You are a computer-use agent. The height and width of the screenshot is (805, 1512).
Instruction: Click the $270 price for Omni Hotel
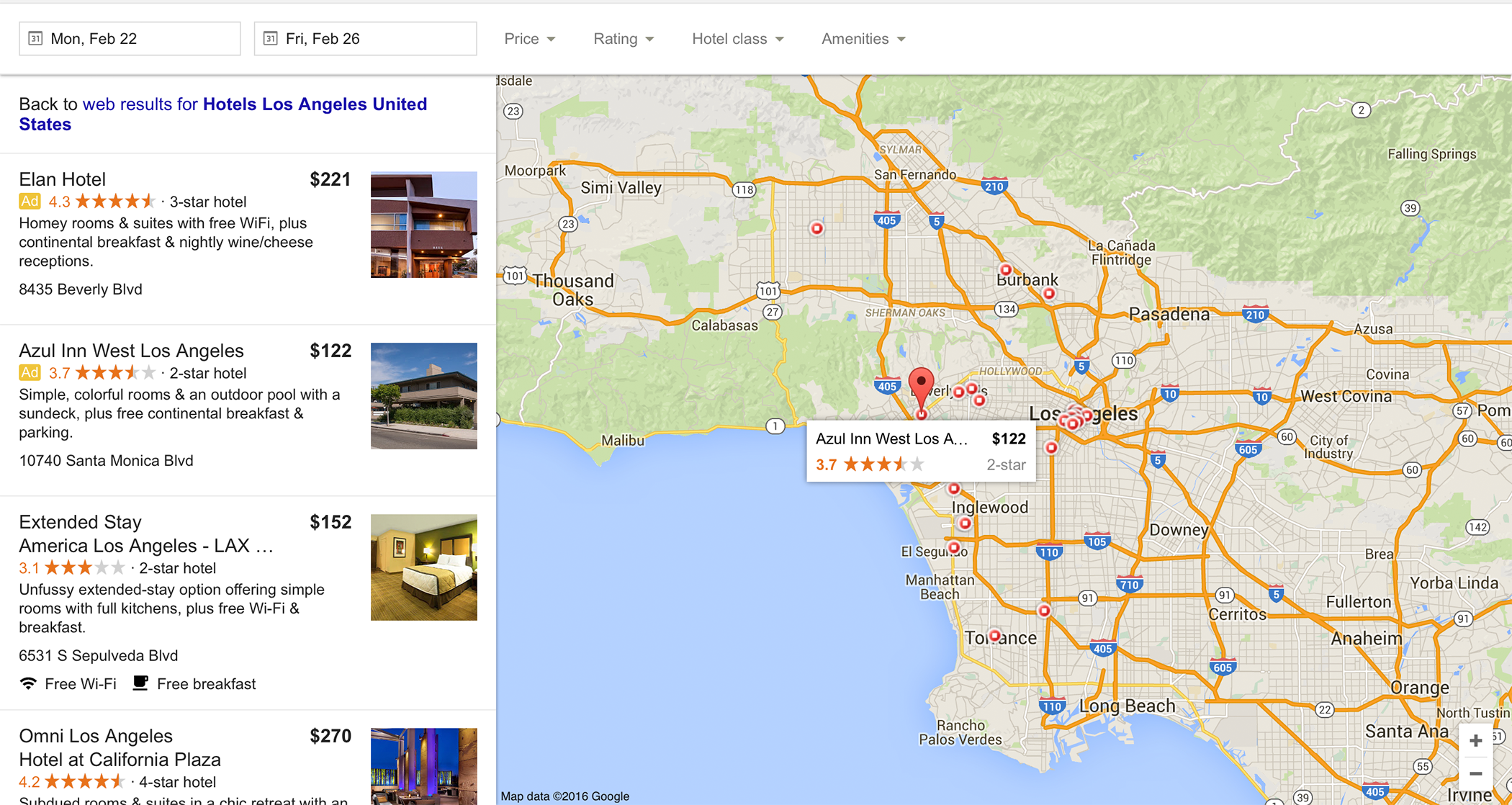pos(330,736)
